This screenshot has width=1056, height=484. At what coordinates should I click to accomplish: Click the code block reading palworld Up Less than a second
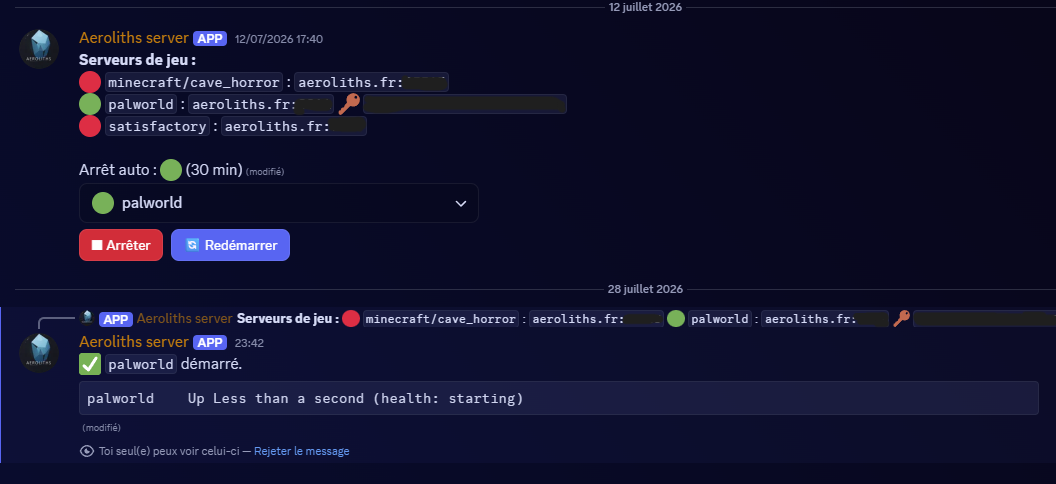pyautogui.click(x=558, y=399)
